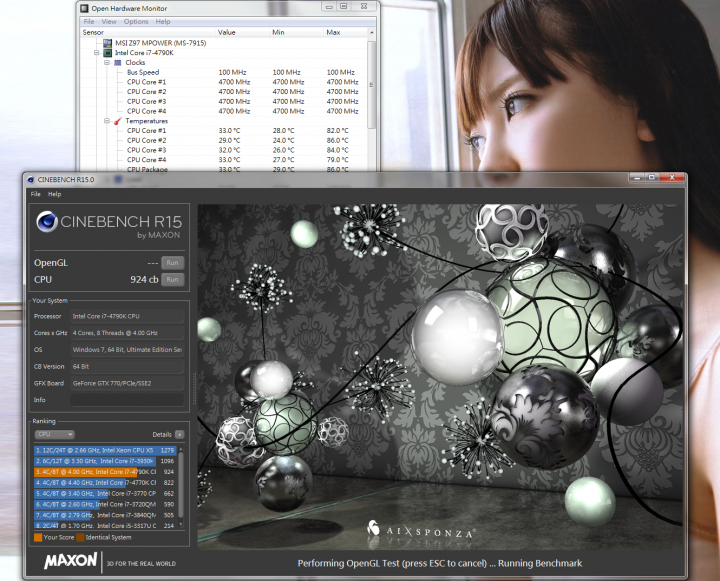Select ranking entry 2 Core i7-3930K 1096
Image resolution: width=720 pixels, height=581 pixels.
click(x=105, y=461)
